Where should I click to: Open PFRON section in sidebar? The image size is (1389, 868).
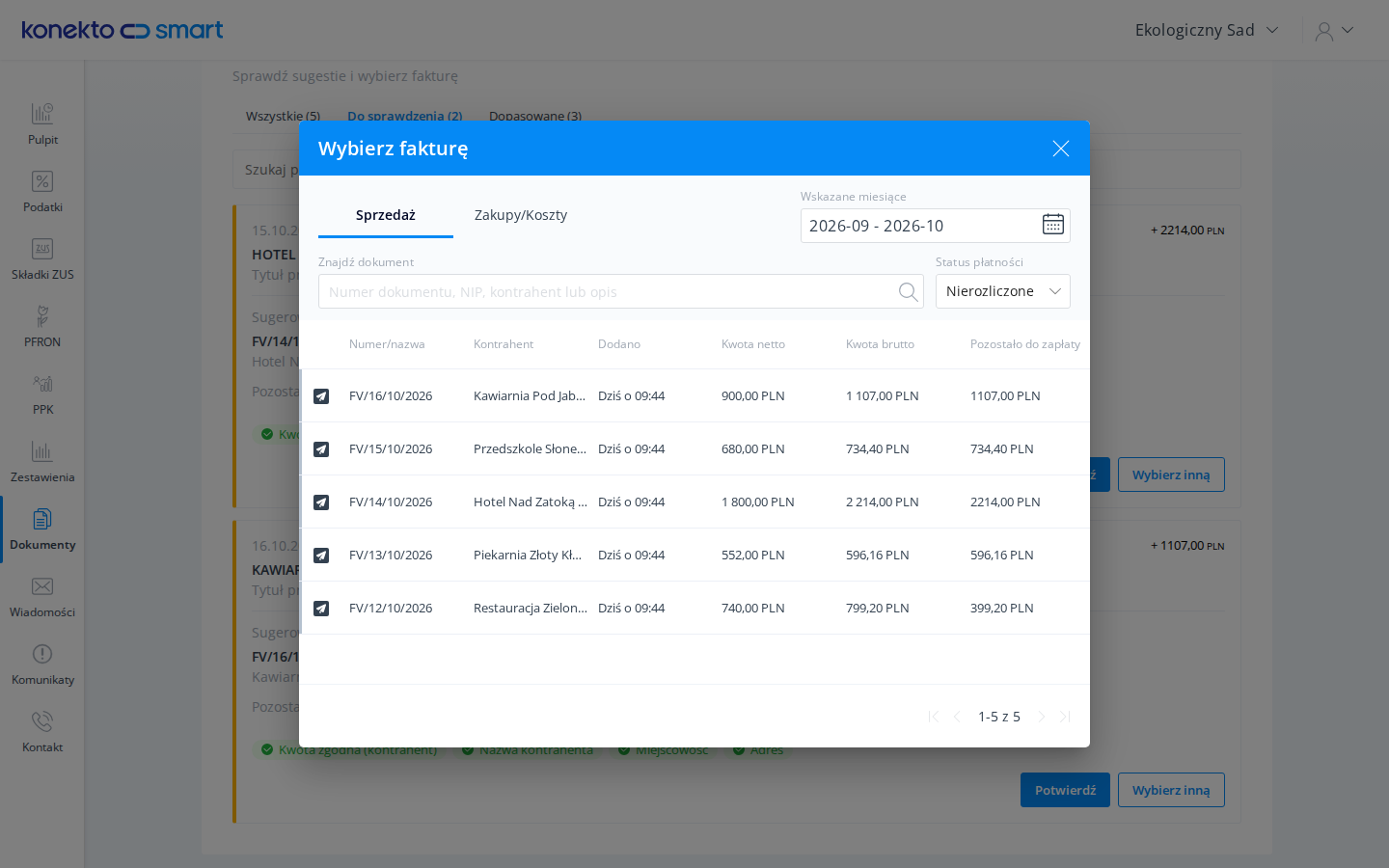click(x=42, y=327)
